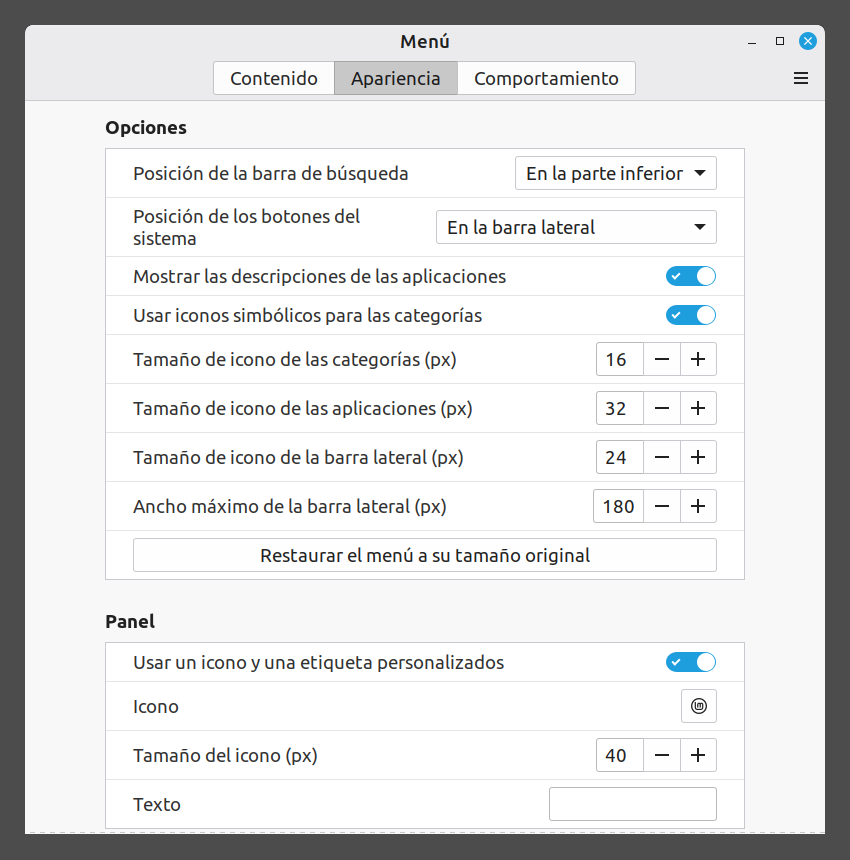850x860 pixels.
Task: Increase the sidebar maximum width with plus
Action: tap(698, 506)
